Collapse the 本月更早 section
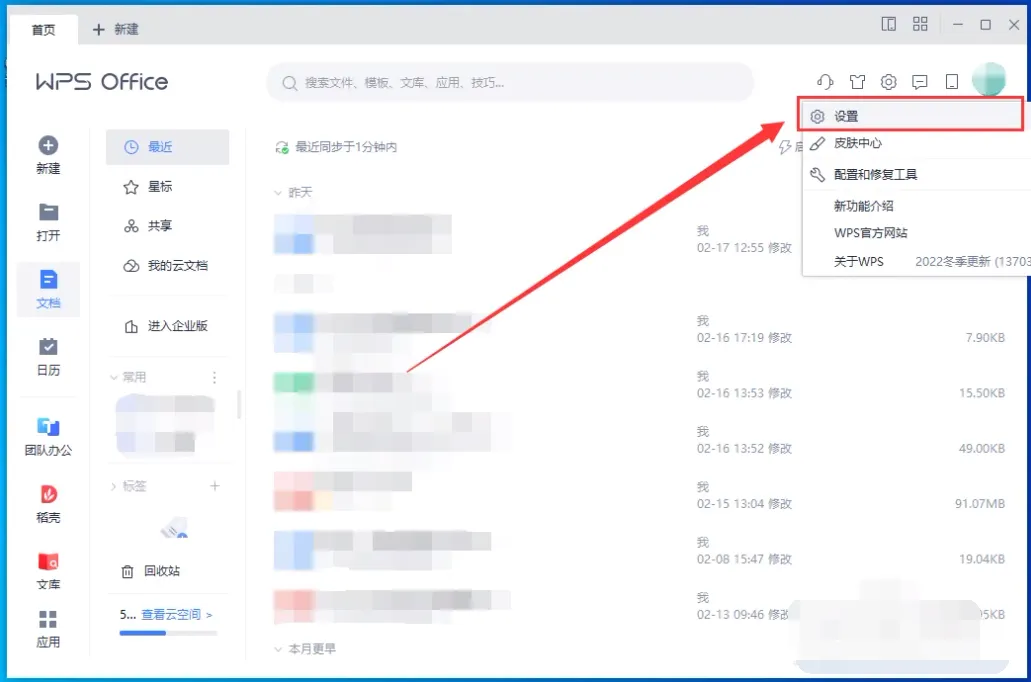1031x682 pixels. tap(278, 649)
